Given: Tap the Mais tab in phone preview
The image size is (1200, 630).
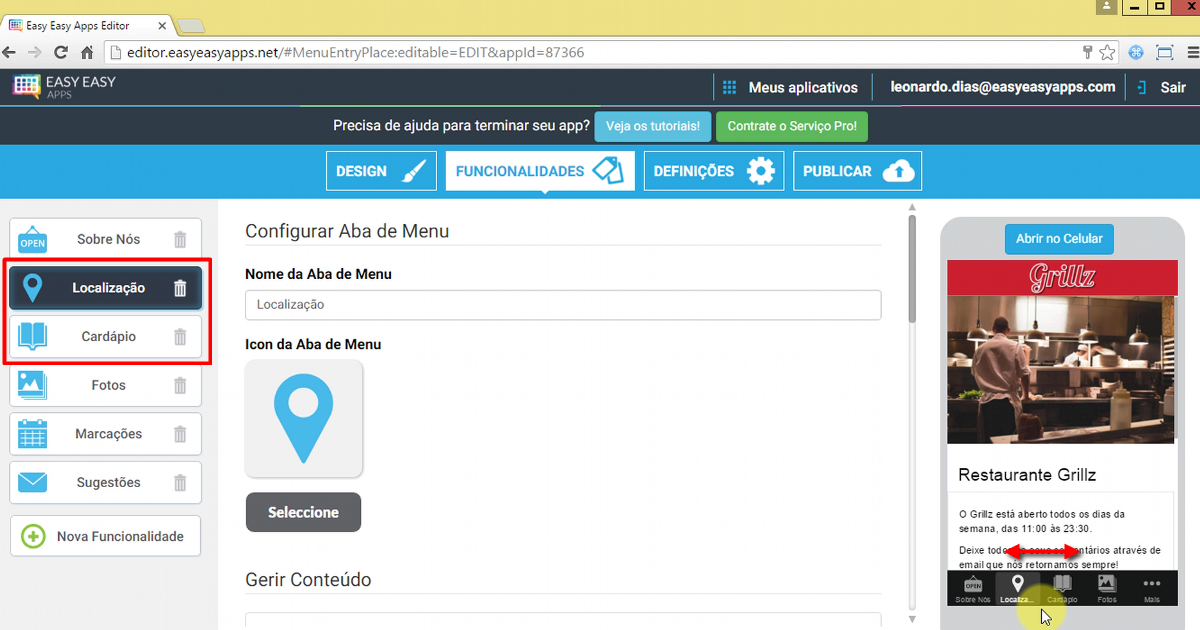Looking at the screenshot, I should [1151, 589].
